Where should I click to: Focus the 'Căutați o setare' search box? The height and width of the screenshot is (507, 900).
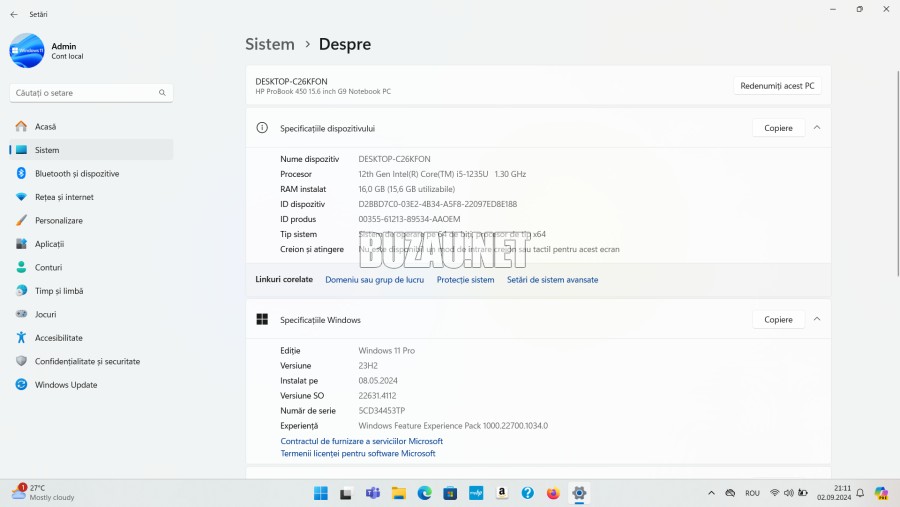[x=91, y=92]
